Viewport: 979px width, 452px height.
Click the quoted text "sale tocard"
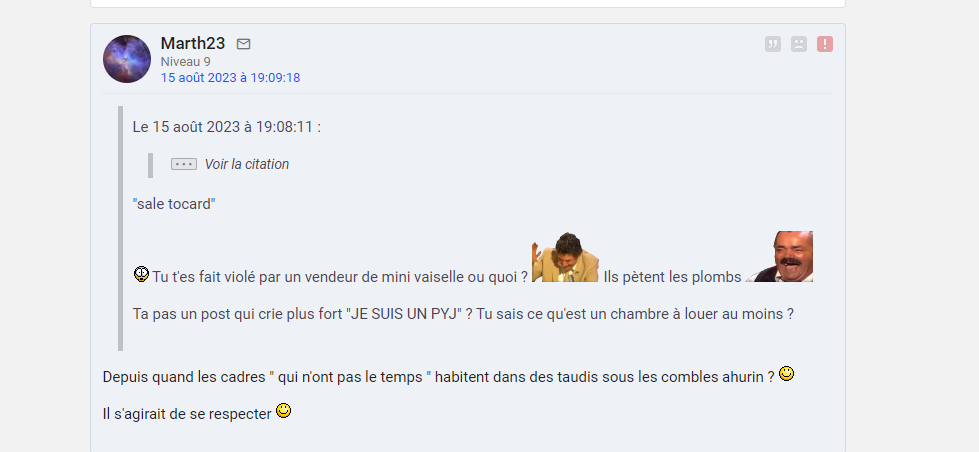[x=174, y=204]
